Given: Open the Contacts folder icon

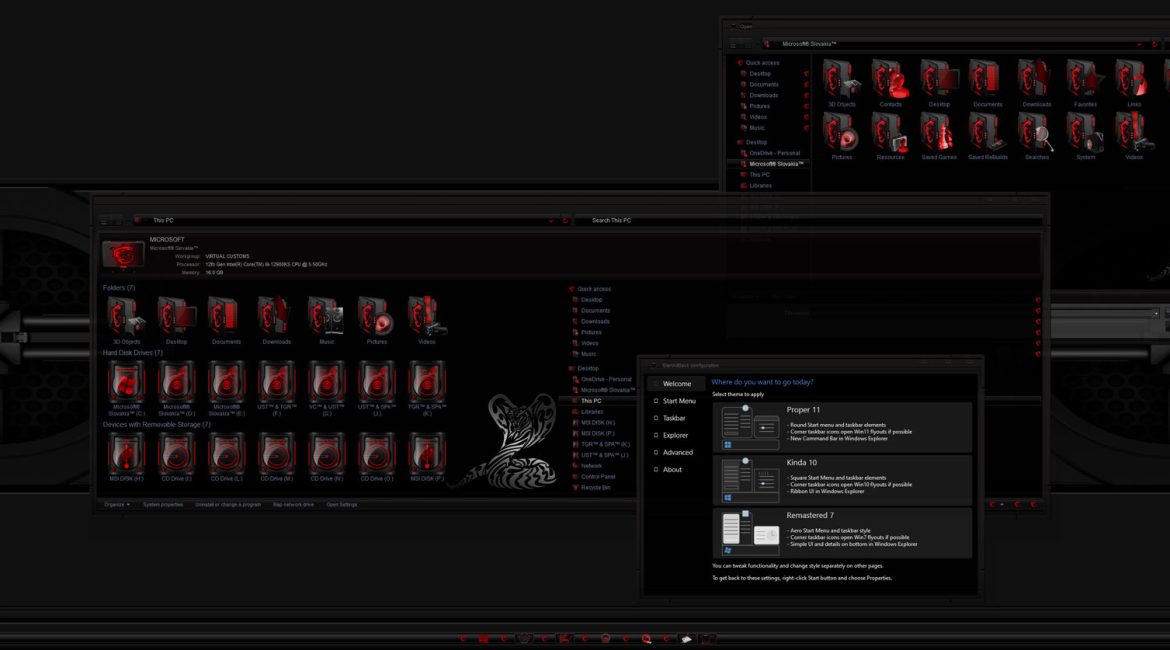Looking at the screenshot, I should [x=890, y=78].
